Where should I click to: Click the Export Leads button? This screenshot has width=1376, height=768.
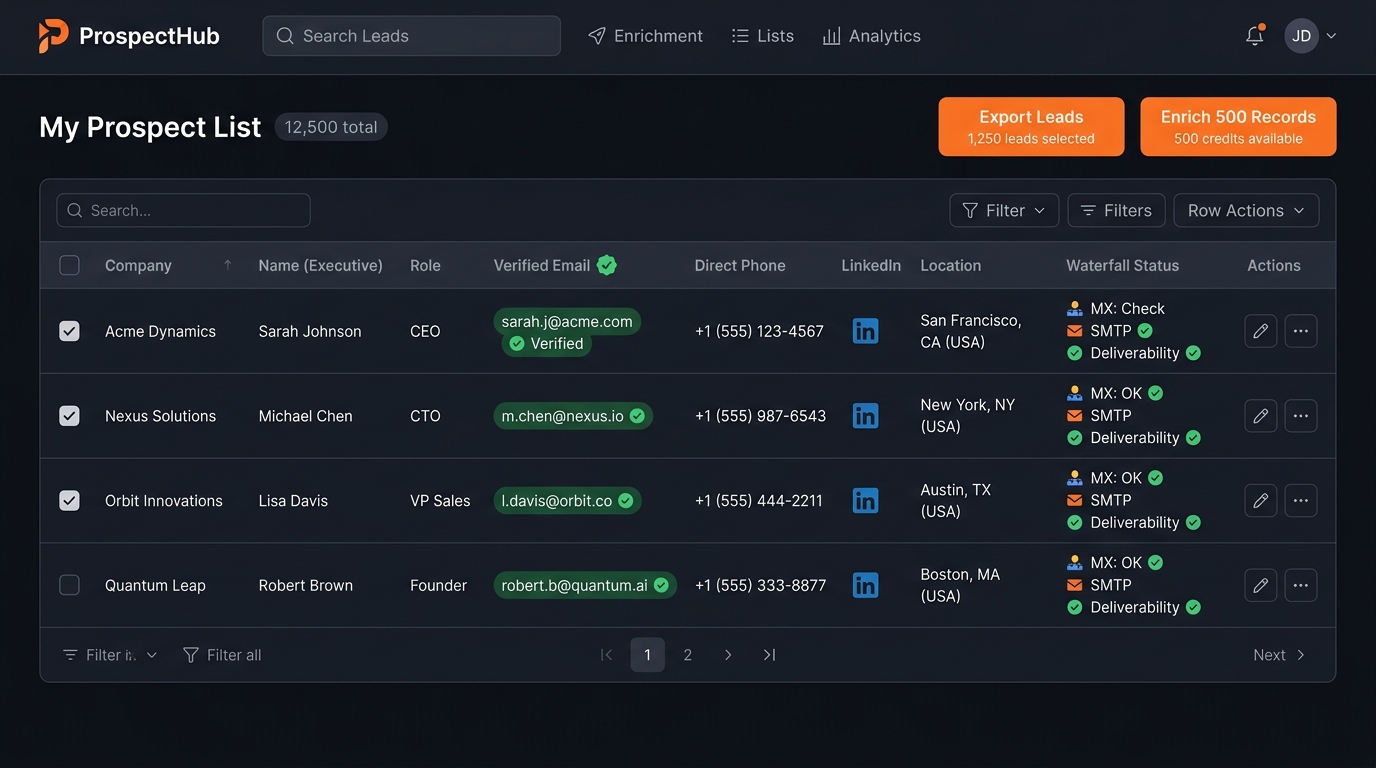coord(1031,126)
